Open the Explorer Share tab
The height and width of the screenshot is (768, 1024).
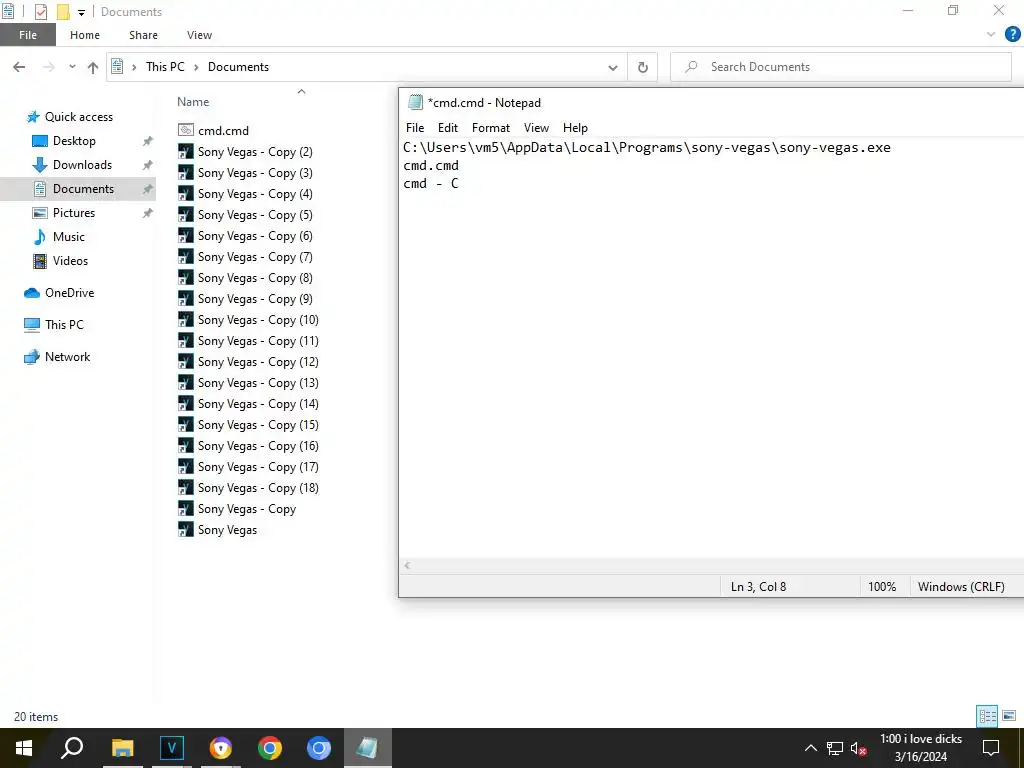tap(143, 35)
